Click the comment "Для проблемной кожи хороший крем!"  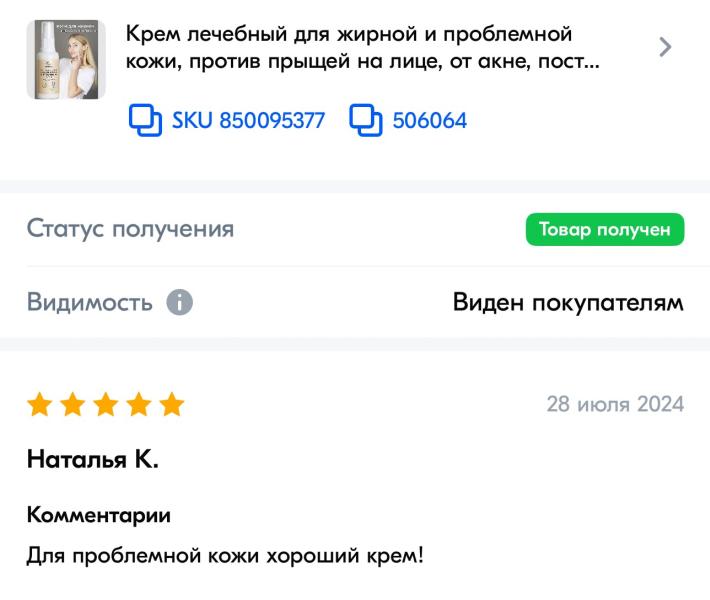(225, 555)
